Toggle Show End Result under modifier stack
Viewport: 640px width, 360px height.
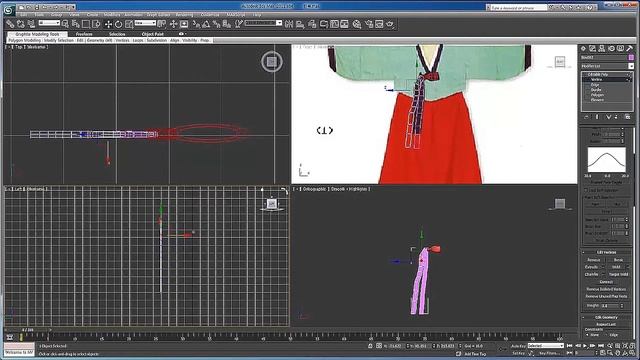point(597,117)
